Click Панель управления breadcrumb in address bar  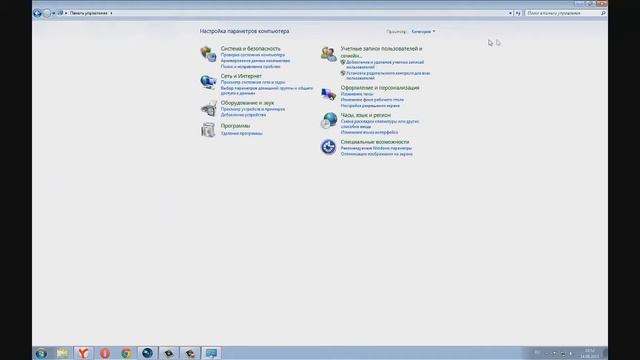(89, 13)
